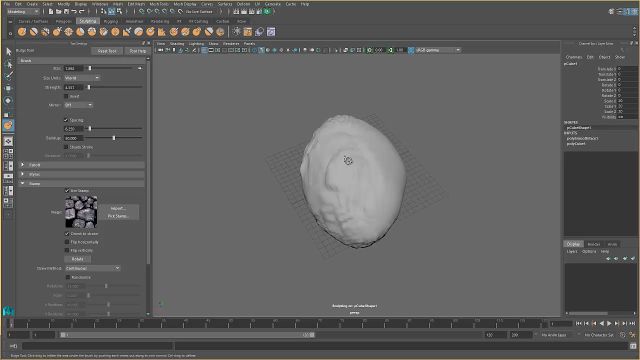The image size is (640, 360).
Task: Open the Modeling menu set dropdown
Action: point(22,11)
